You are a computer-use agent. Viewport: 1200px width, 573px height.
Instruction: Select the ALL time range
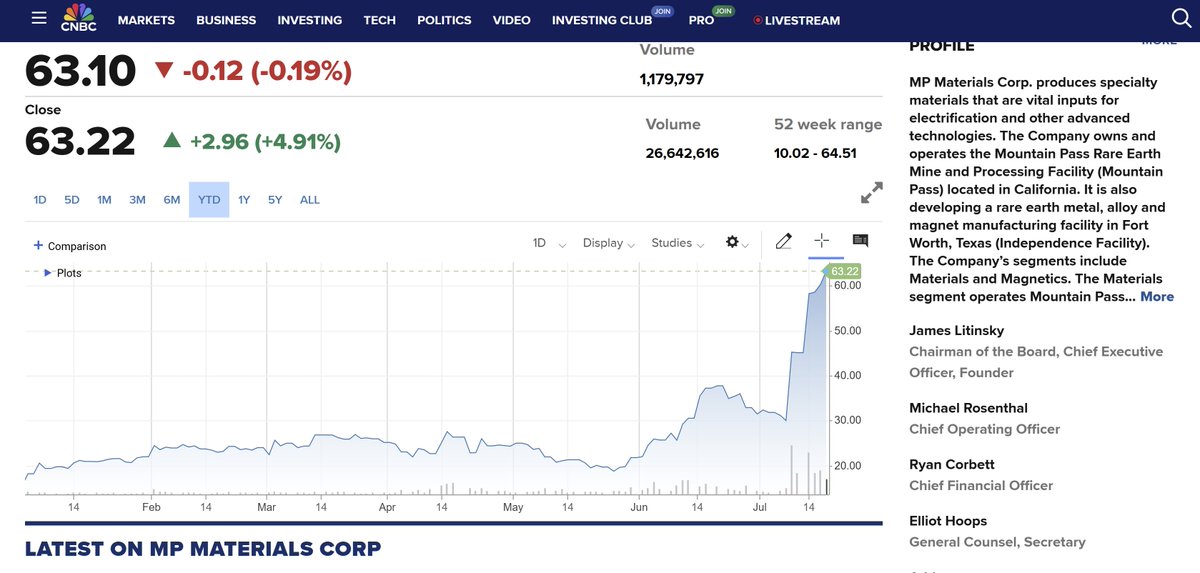310,200
